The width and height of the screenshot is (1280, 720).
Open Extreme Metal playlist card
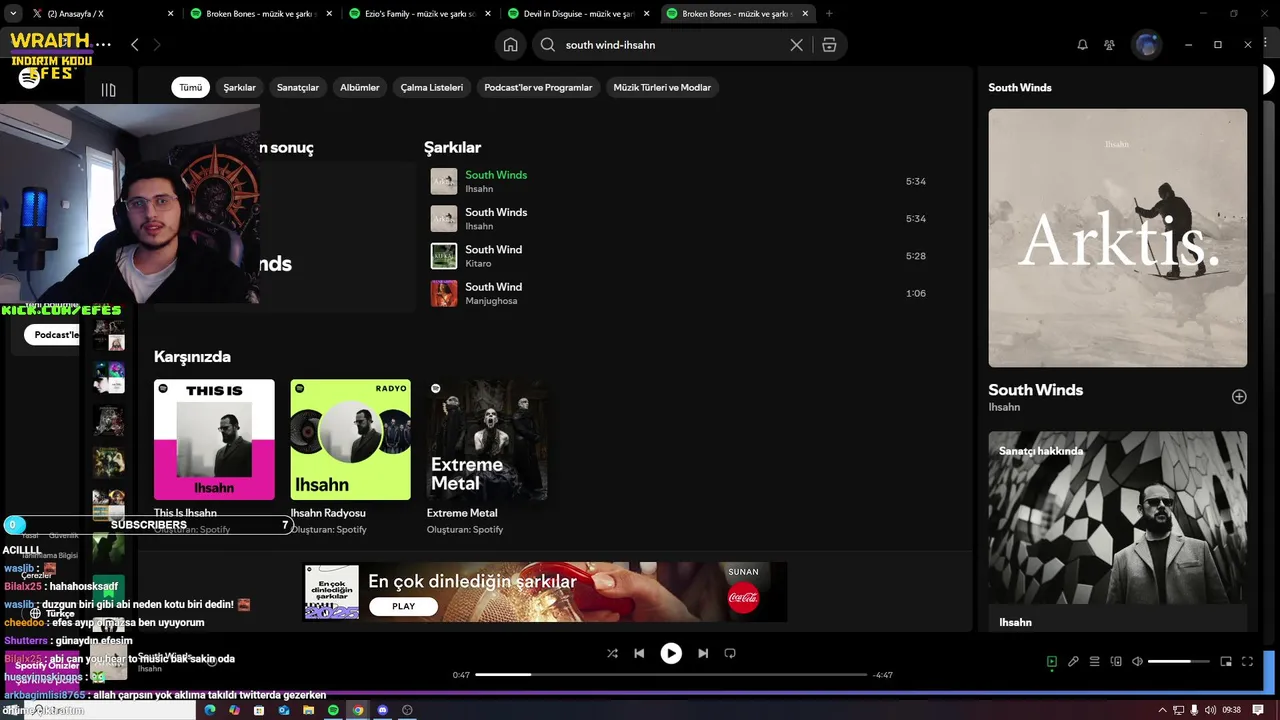487,456
